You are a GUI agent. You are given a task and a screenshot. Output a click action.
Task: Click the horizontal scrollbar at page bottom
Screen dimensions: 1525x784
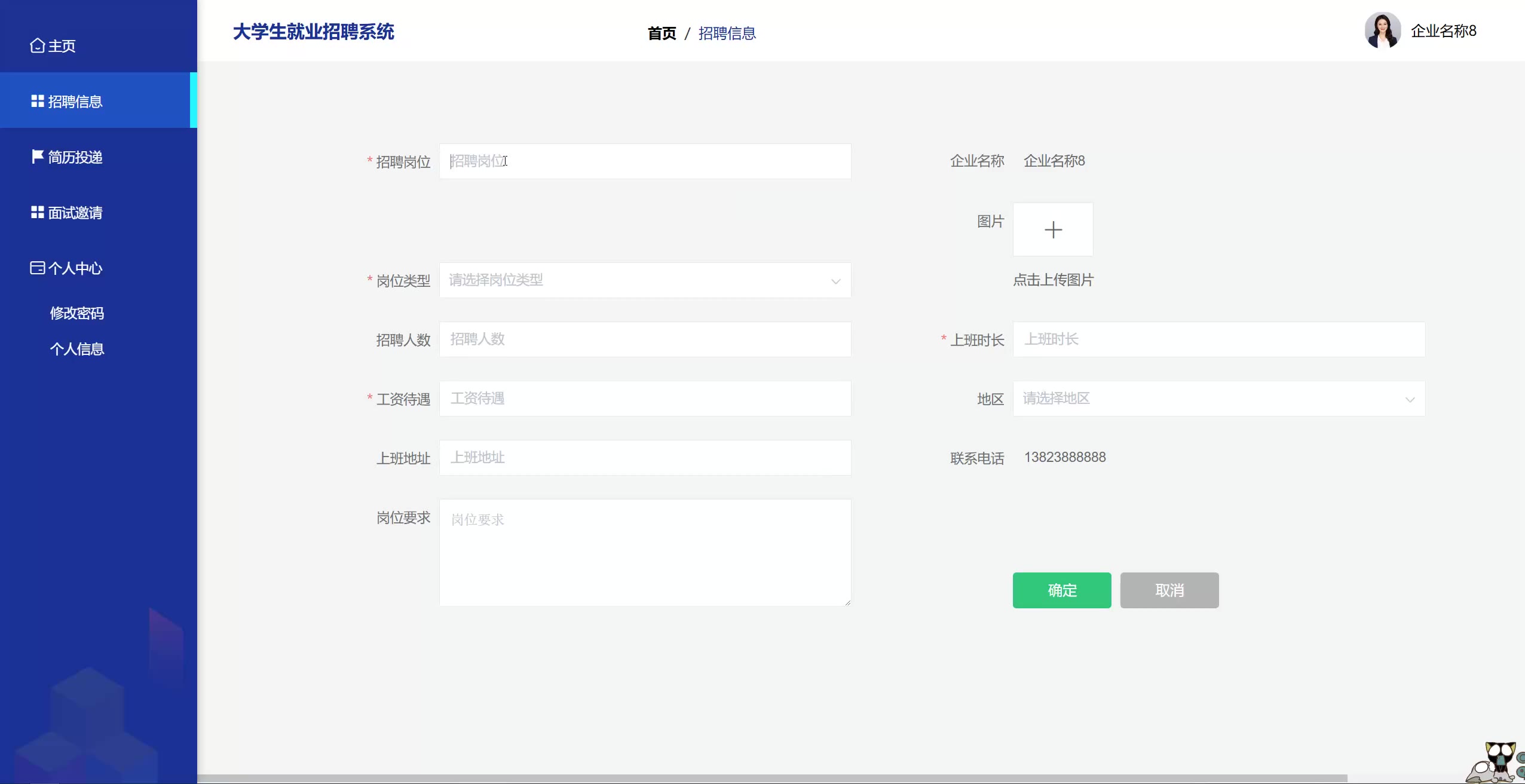point(771,778)
